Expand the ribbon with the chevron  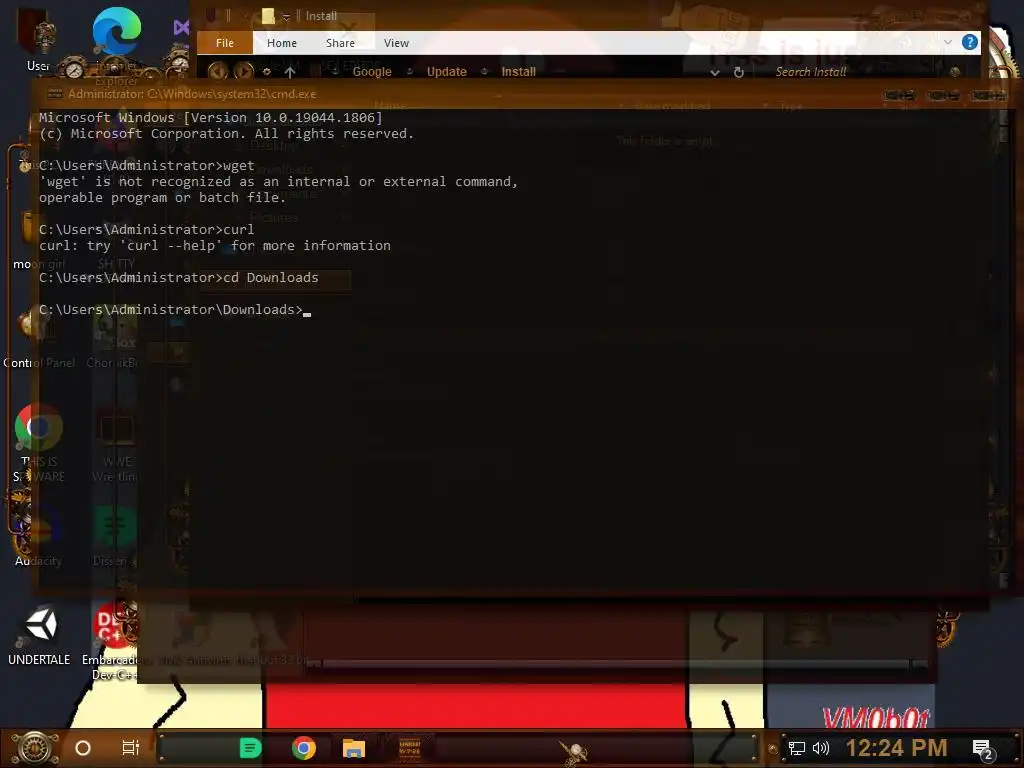pyautogui.click(x=948, y=42)
